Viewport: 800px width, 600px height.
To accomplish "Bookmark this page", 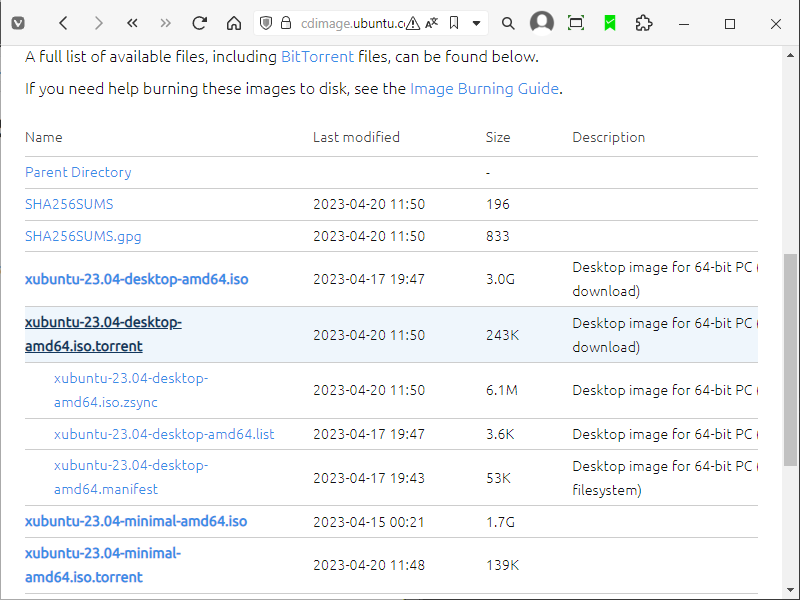I will coord(454,23).
